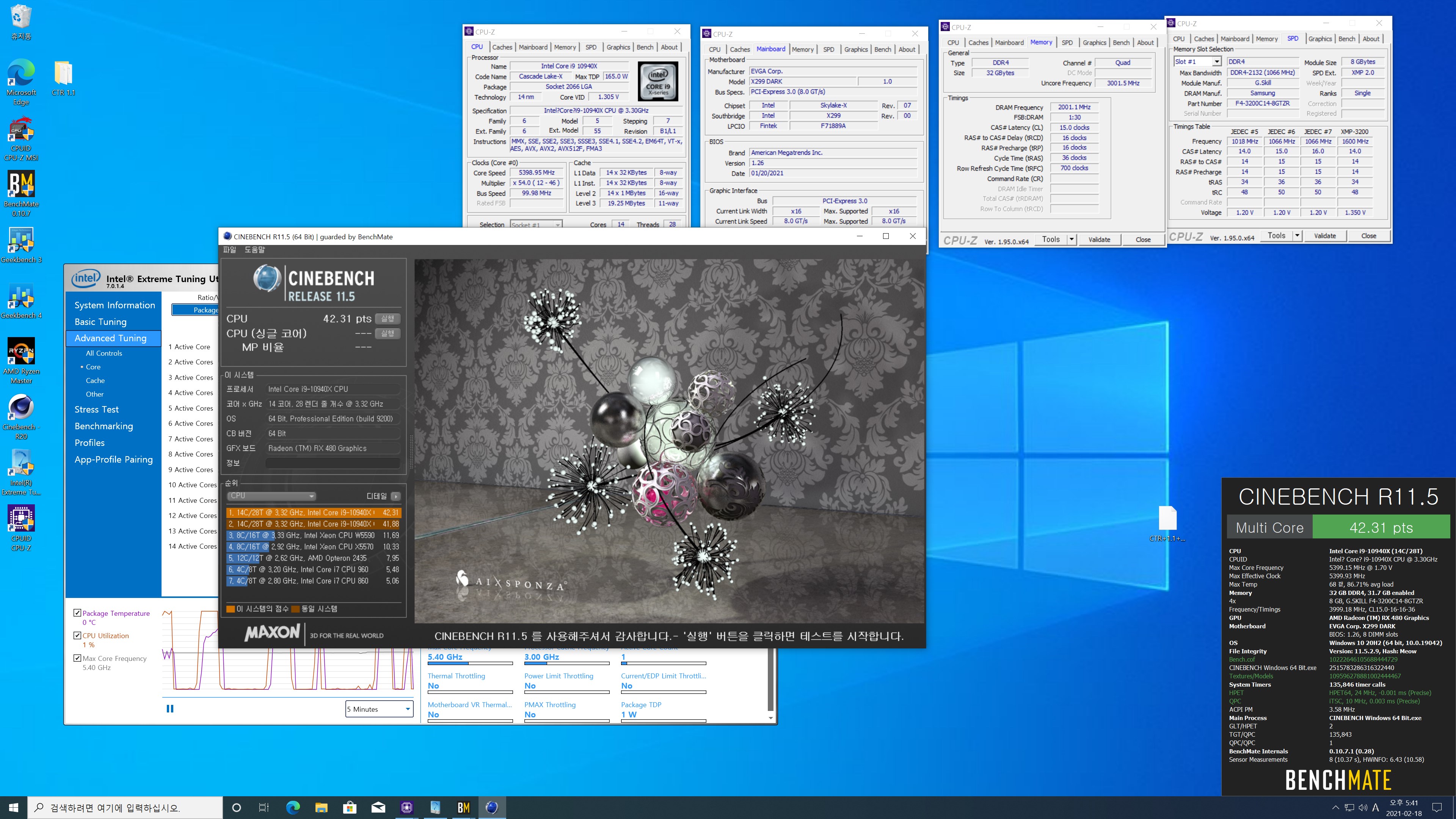Click the taskbar search box
The width and height of the screenshot is (1456, 819).
tap(125, 808)
